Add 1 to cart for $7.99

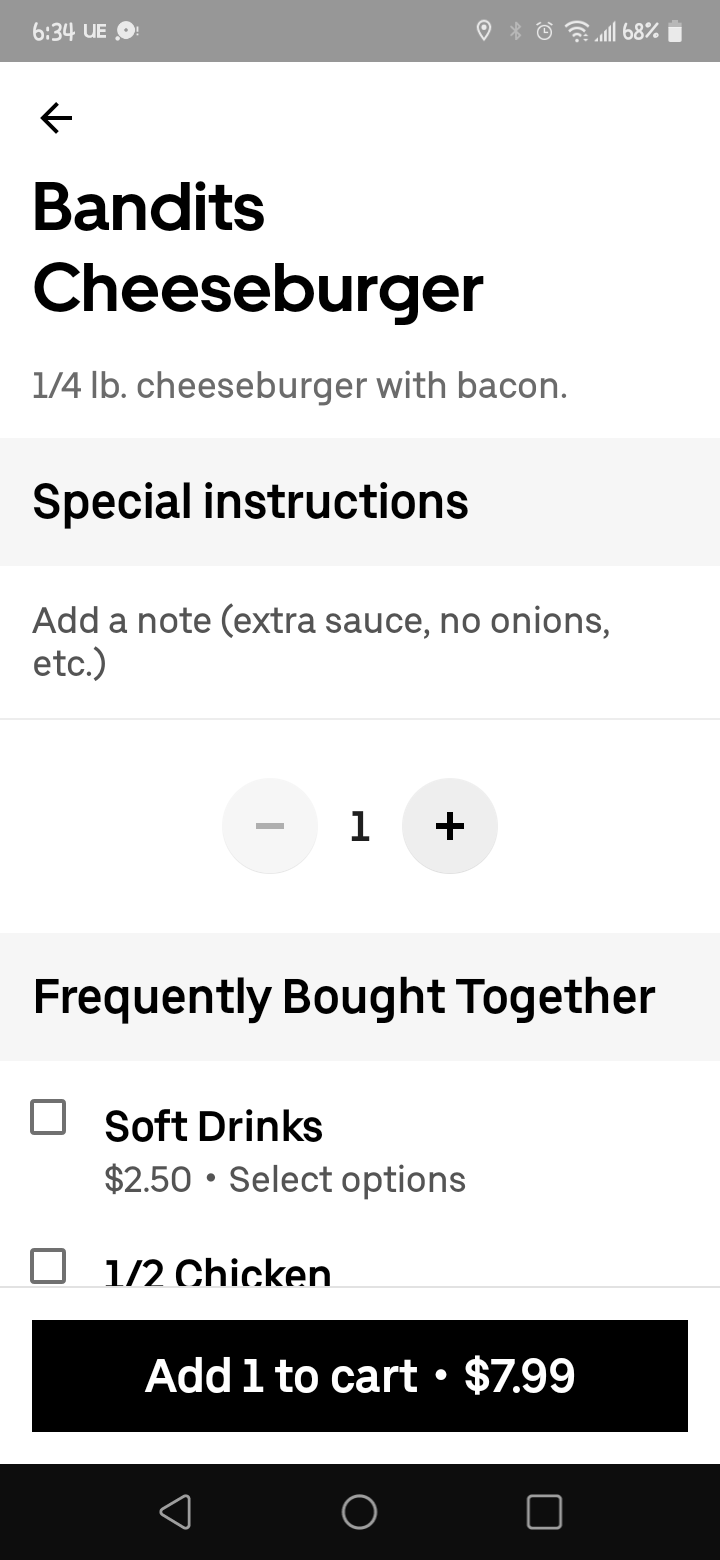coord(360,1375)
